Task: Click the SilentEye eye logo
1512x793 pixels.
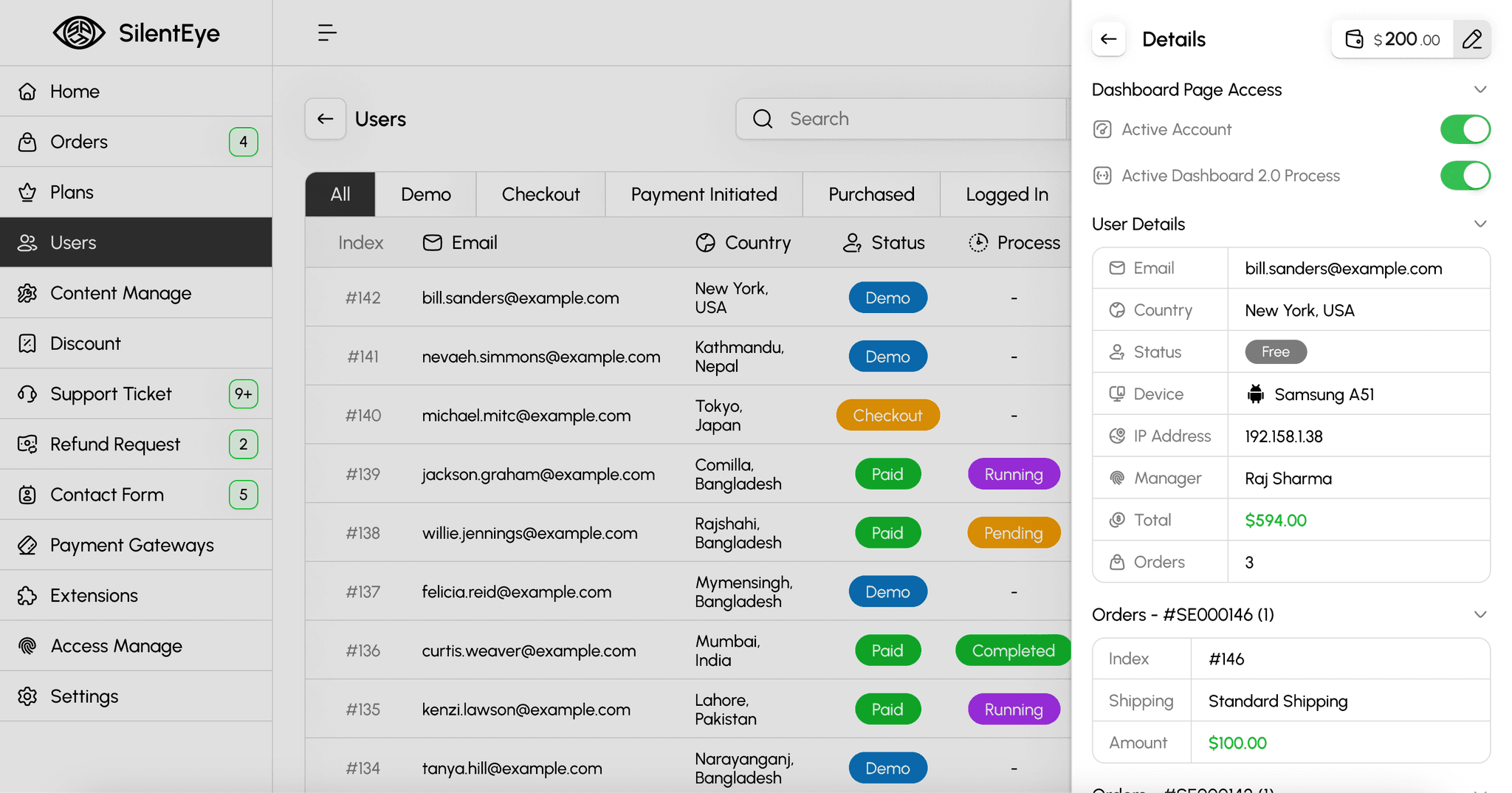Action: (79, 32)
